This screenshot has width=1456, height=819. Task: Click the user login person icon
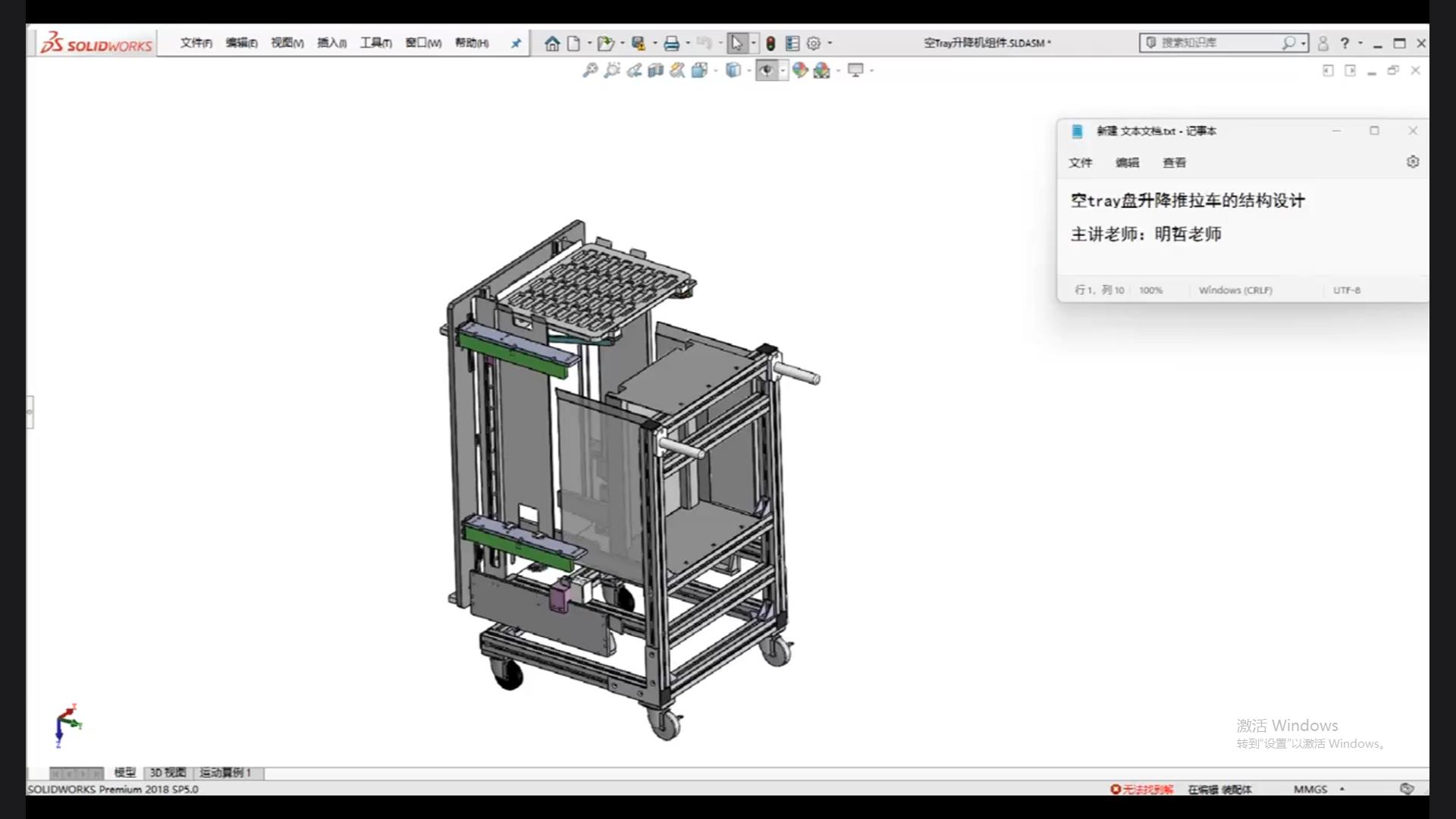click(1323, 43)
